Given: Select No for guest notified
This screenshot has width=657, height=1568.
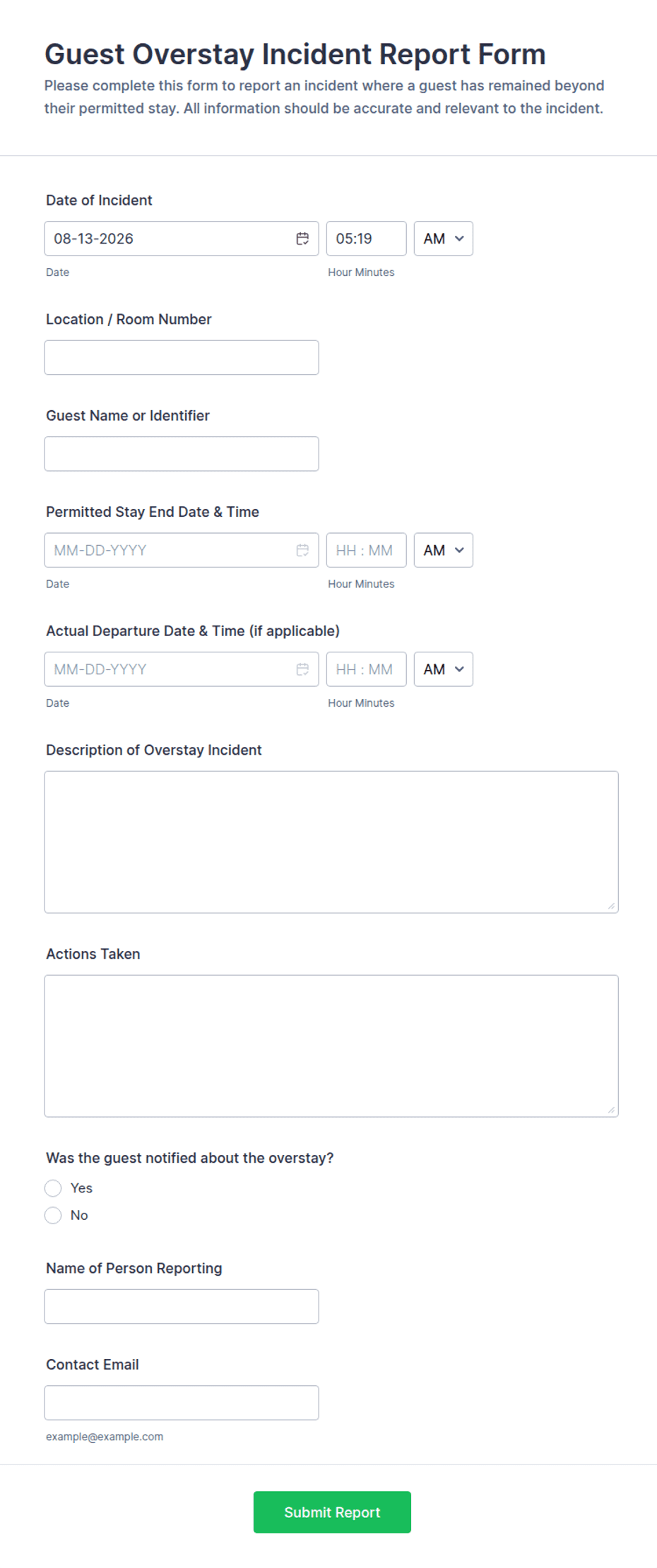Looking at the screenshot, I should coord(53,1215).
